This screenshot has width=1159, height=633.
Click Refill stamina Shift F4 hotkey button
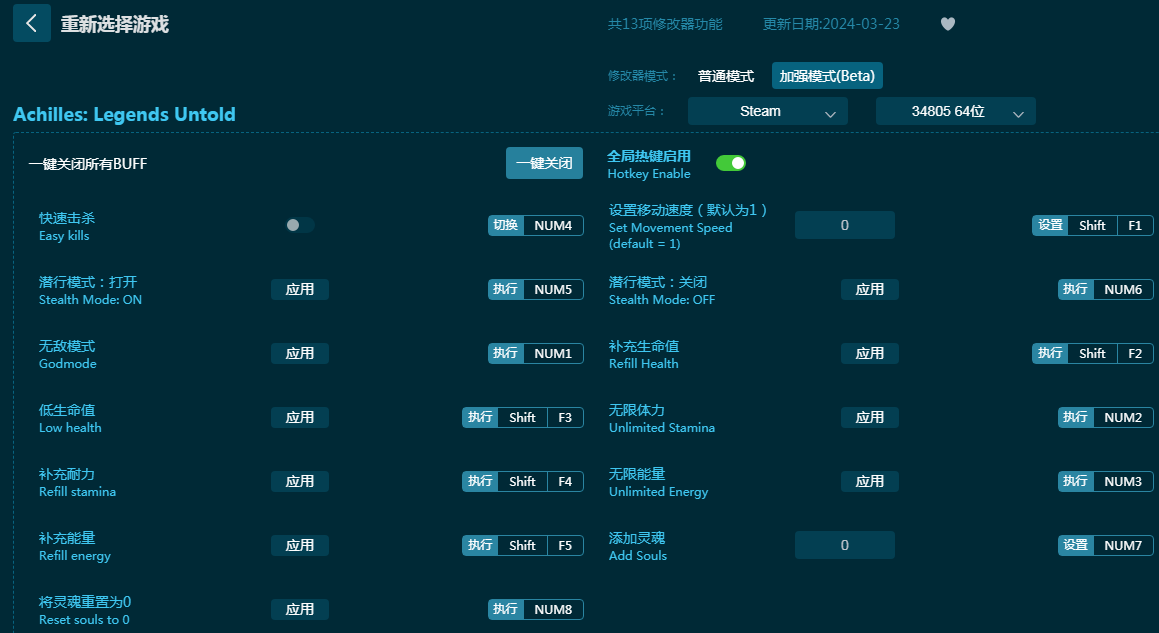[523, 481]
